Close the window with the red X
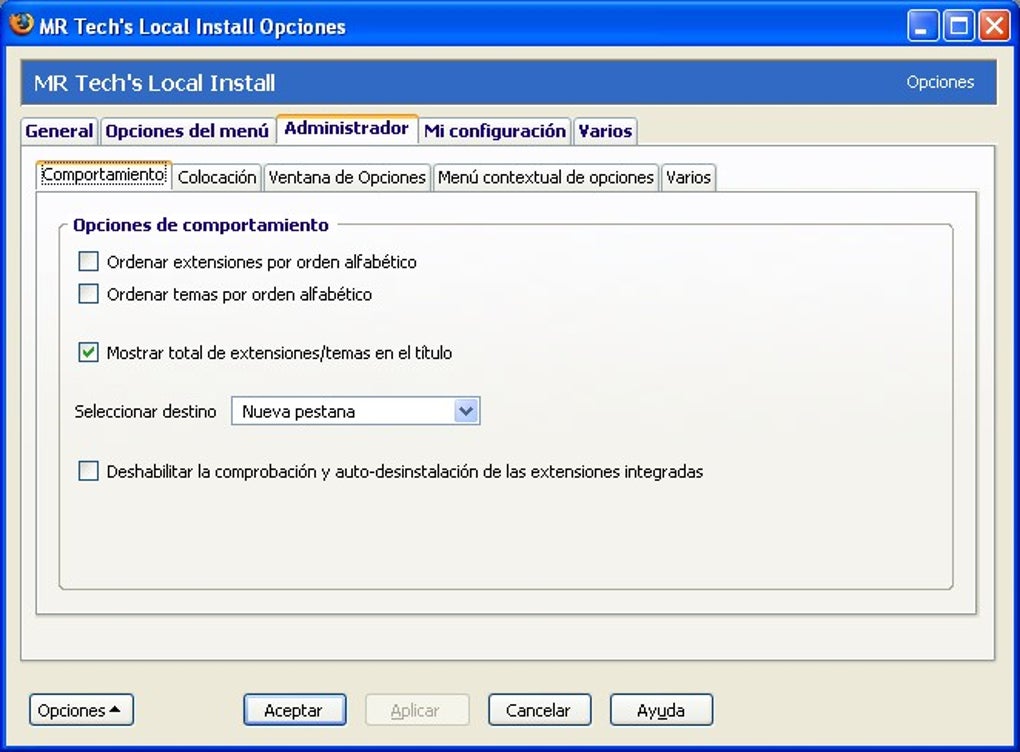The width and height of the screenshot is (1020, 752). tap(995, 26)
